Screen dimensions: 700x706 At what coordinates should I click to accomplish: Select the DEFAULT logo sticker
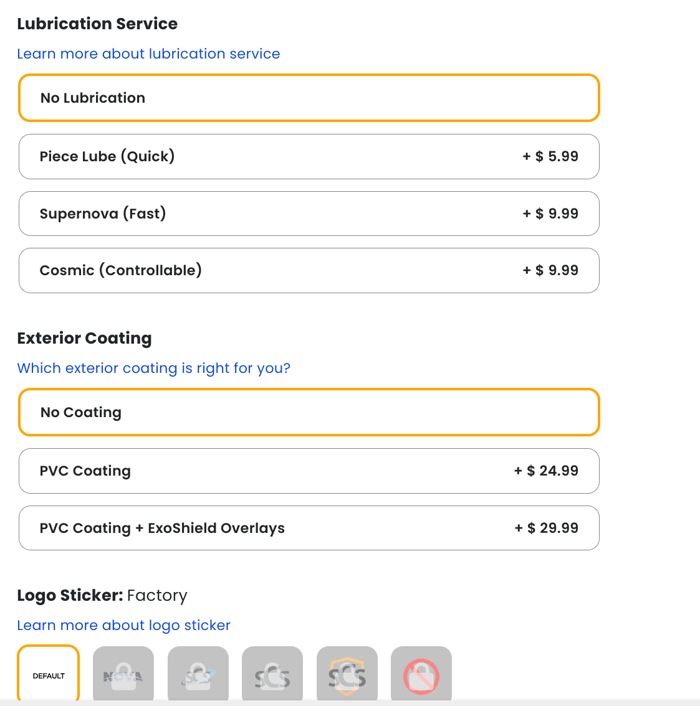click(x=48, y=675)
